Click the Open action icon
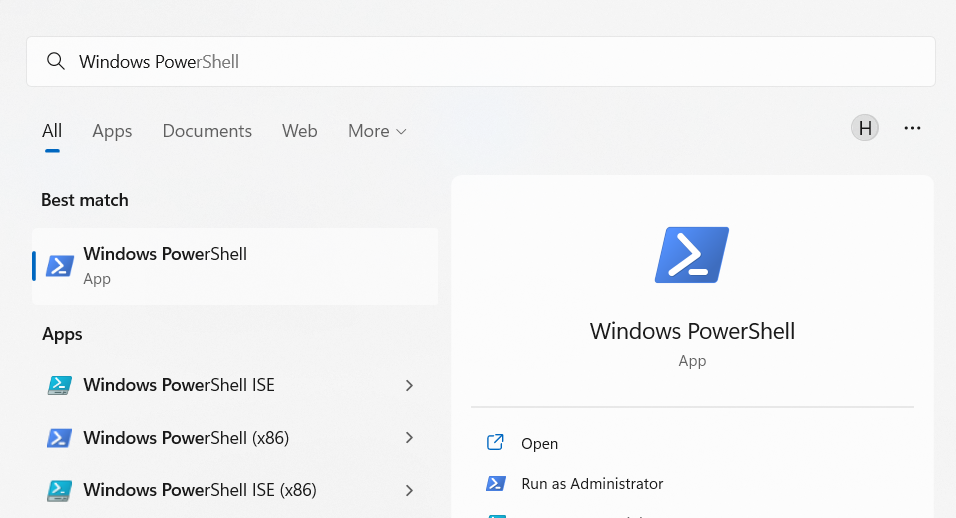Screen dimensions: 956x518 pyautogui.click(x=495, y=443)
